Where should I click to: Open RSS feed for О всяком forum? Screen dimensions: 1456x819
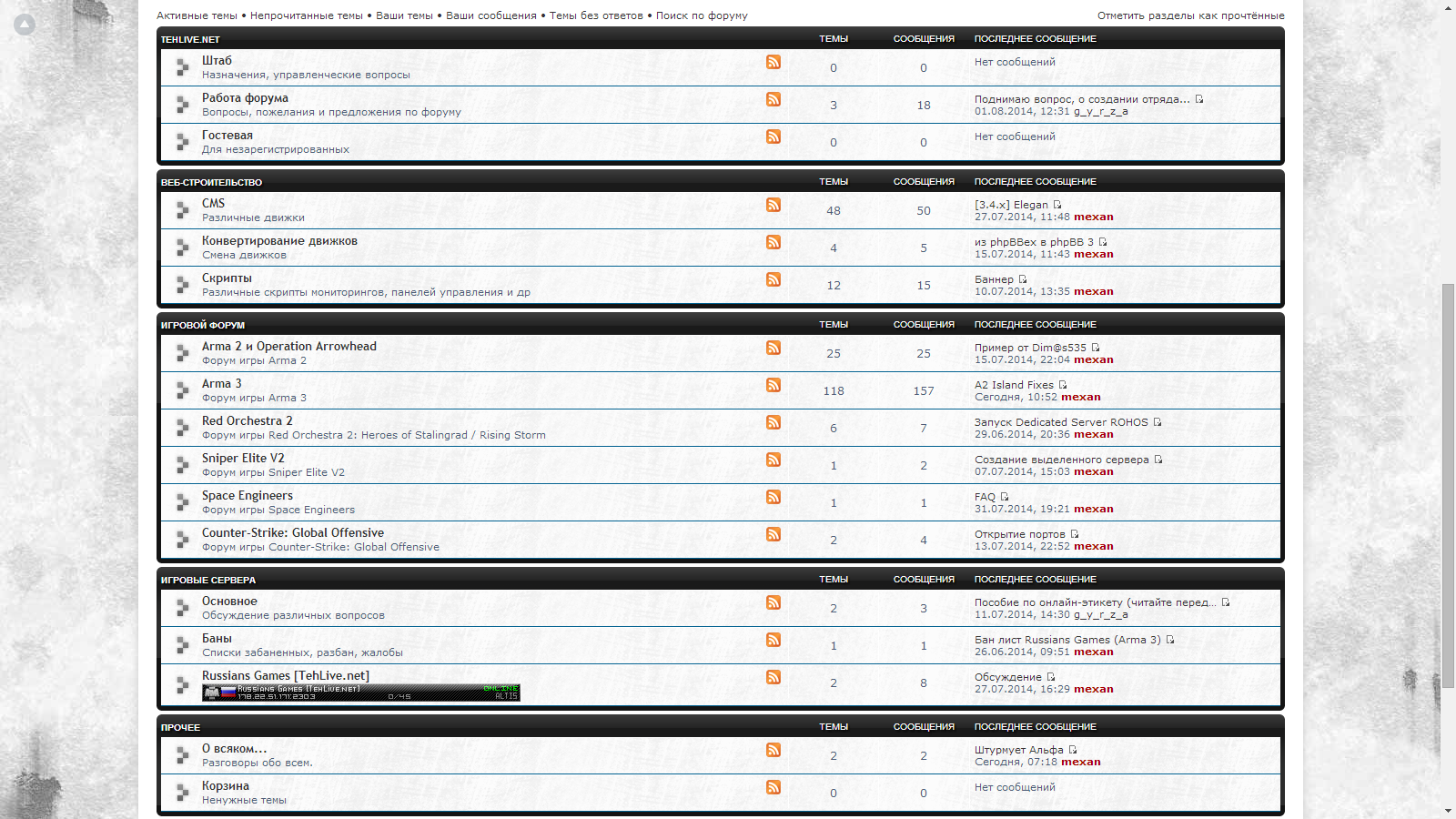click(x=773, y=750)
